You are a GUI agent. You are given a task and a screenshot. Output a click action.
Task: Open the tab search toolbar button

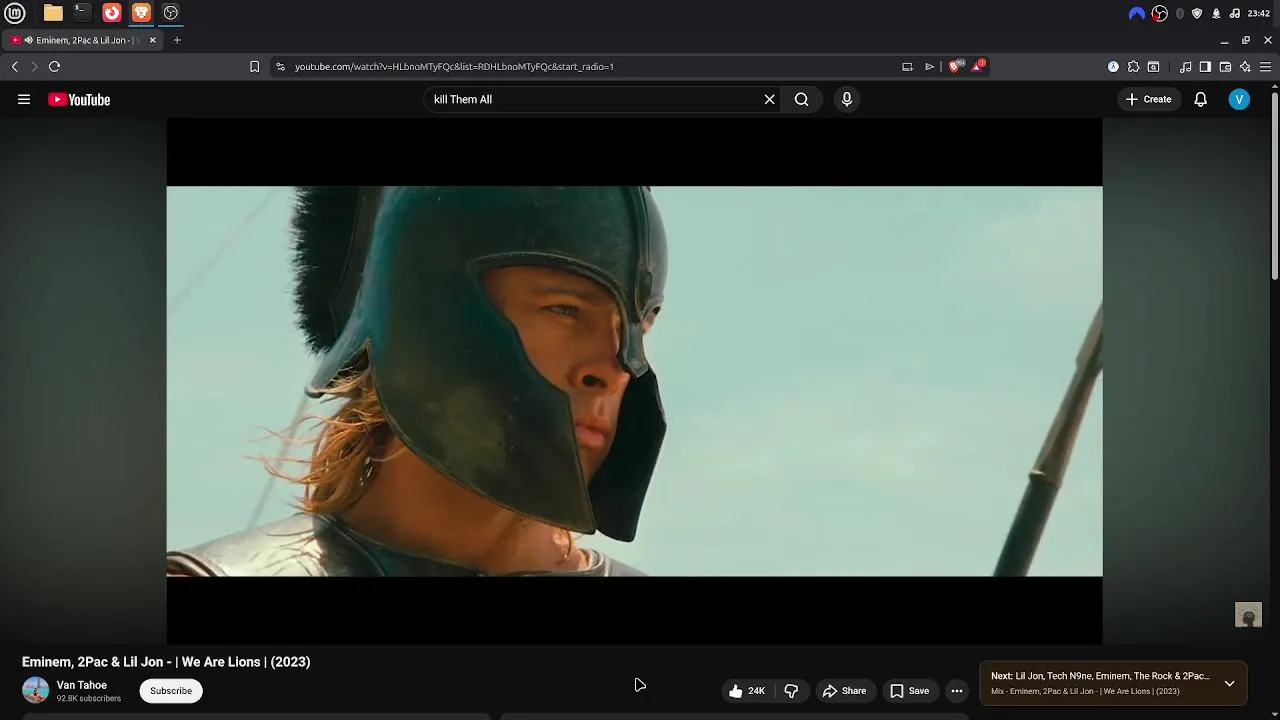pyautogui.click(x=1153, y=67)
